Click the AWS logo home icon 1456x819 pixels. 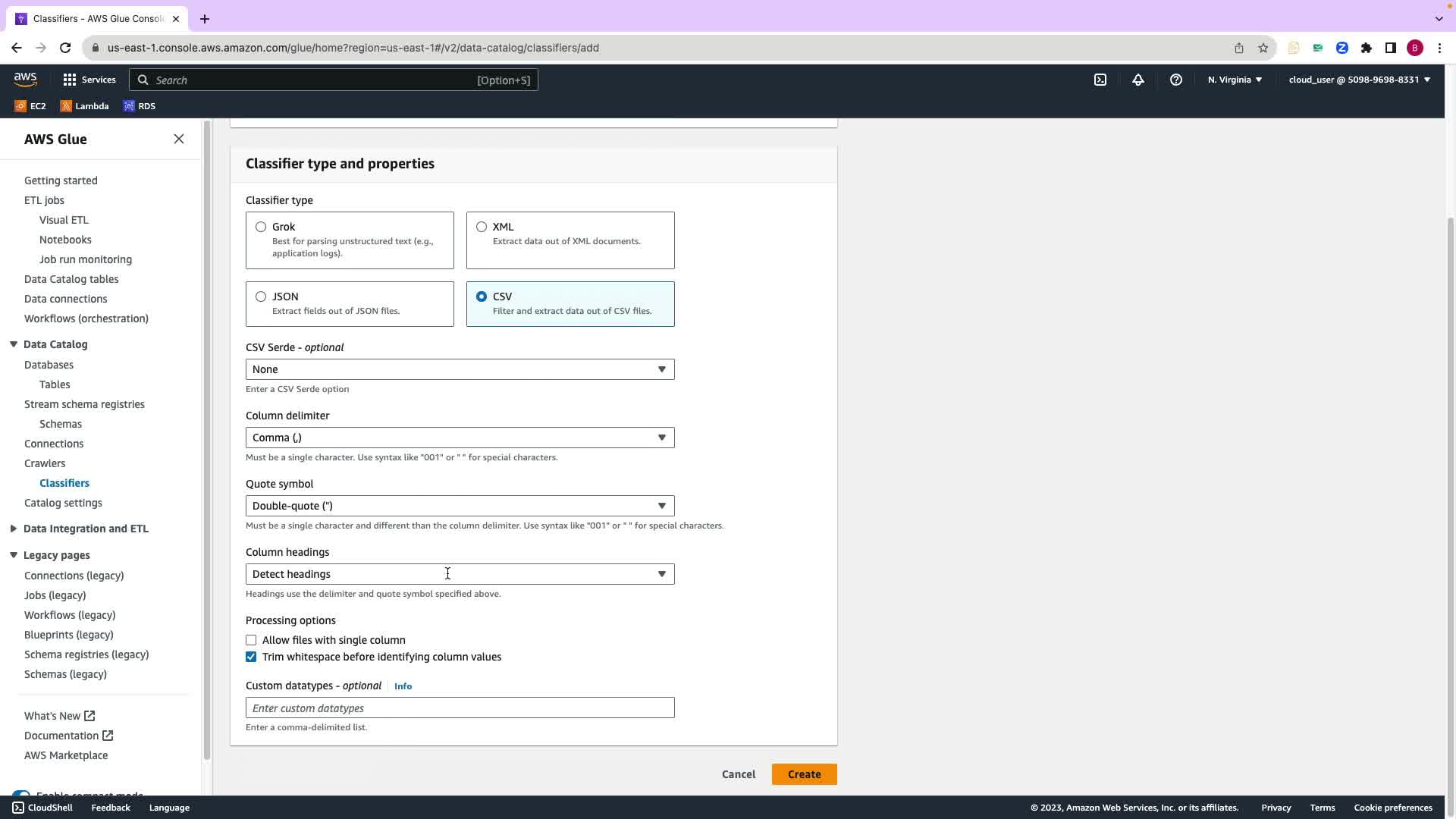coord(25,79)
